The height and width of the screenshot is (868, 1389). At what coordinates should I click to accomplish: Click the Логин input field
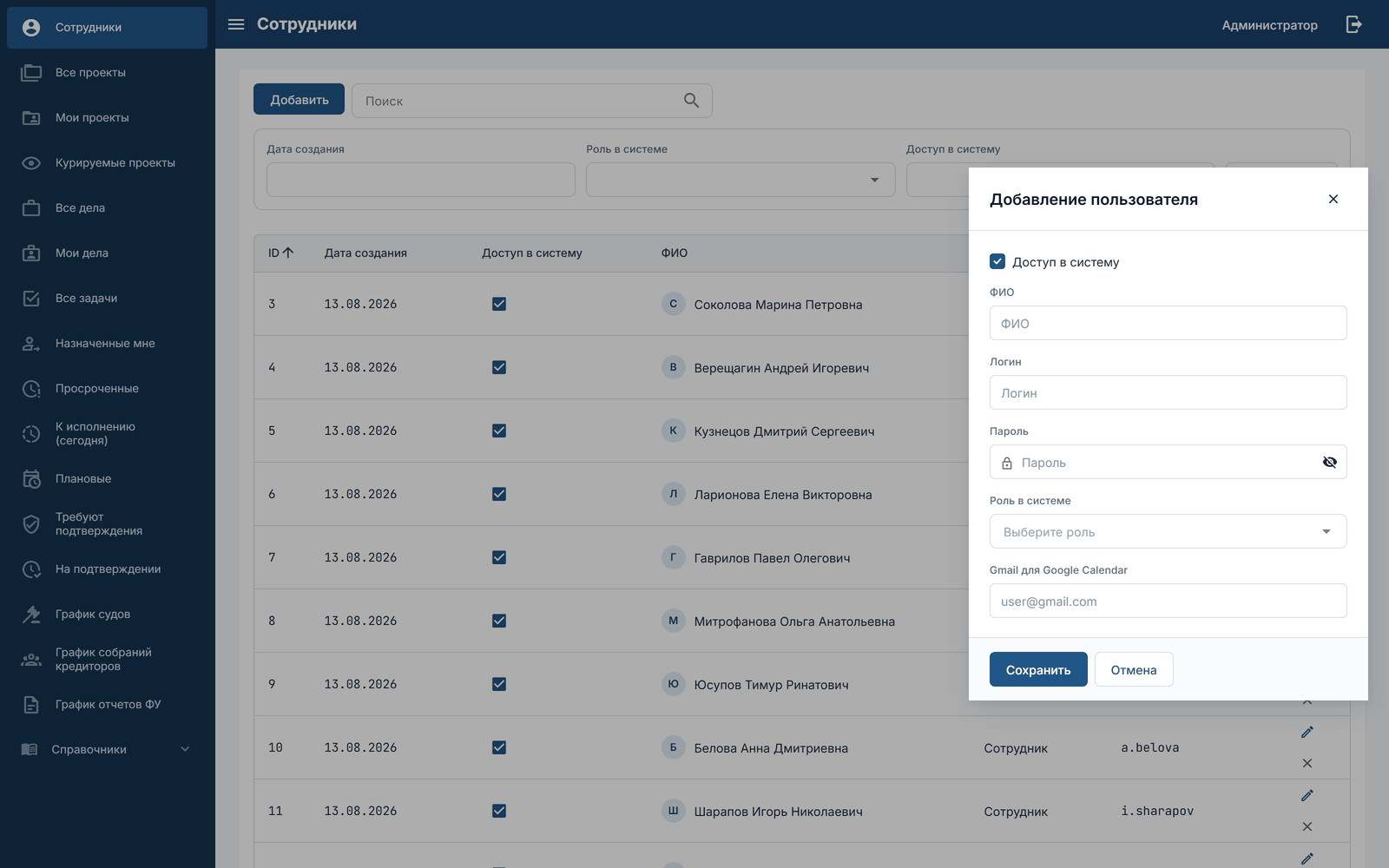click(1168, 392)
